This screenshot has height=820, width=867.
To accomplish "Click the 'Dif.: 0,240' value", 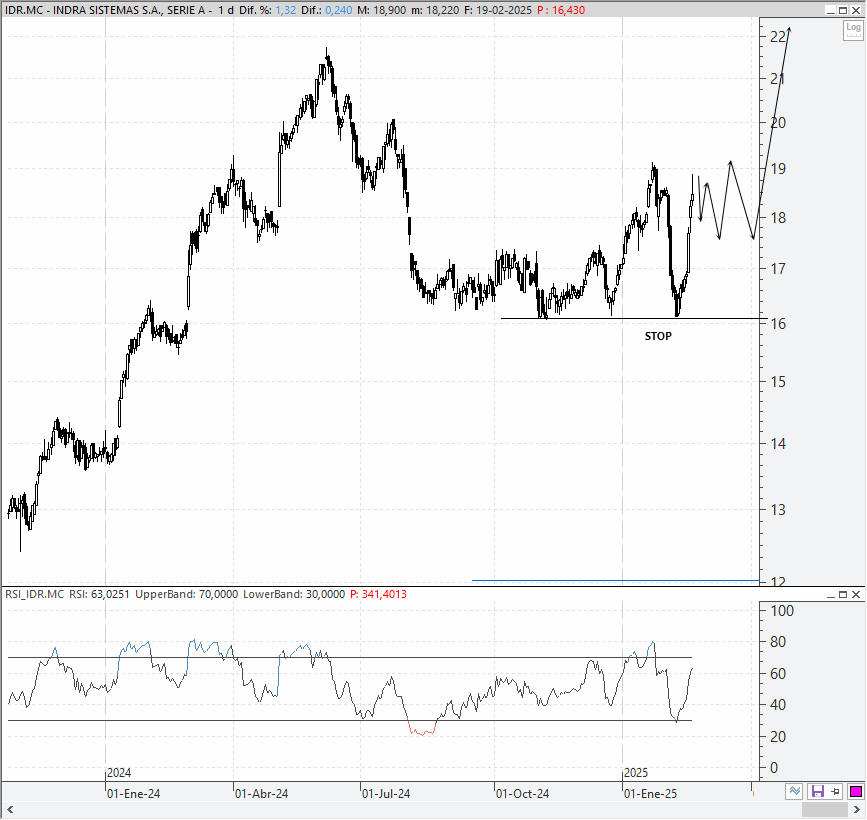I will tap(326, 10).
